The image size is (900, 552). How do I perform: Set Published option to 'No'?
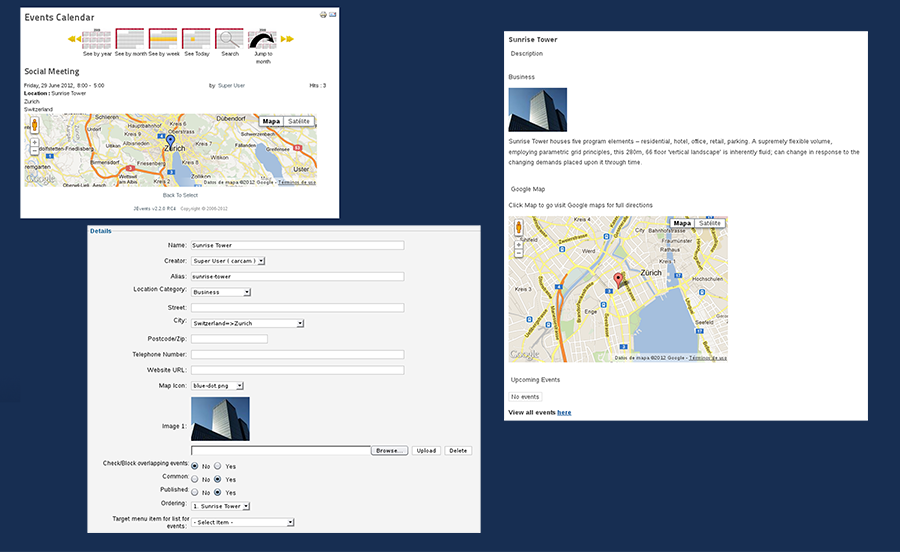[x=194, y=492]
